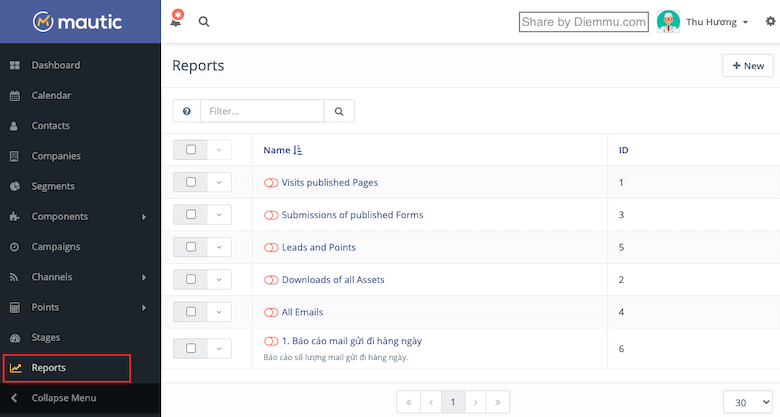Click the Dashboard grid icon
The height and width of the screenshot is (417, 780).
15,65
